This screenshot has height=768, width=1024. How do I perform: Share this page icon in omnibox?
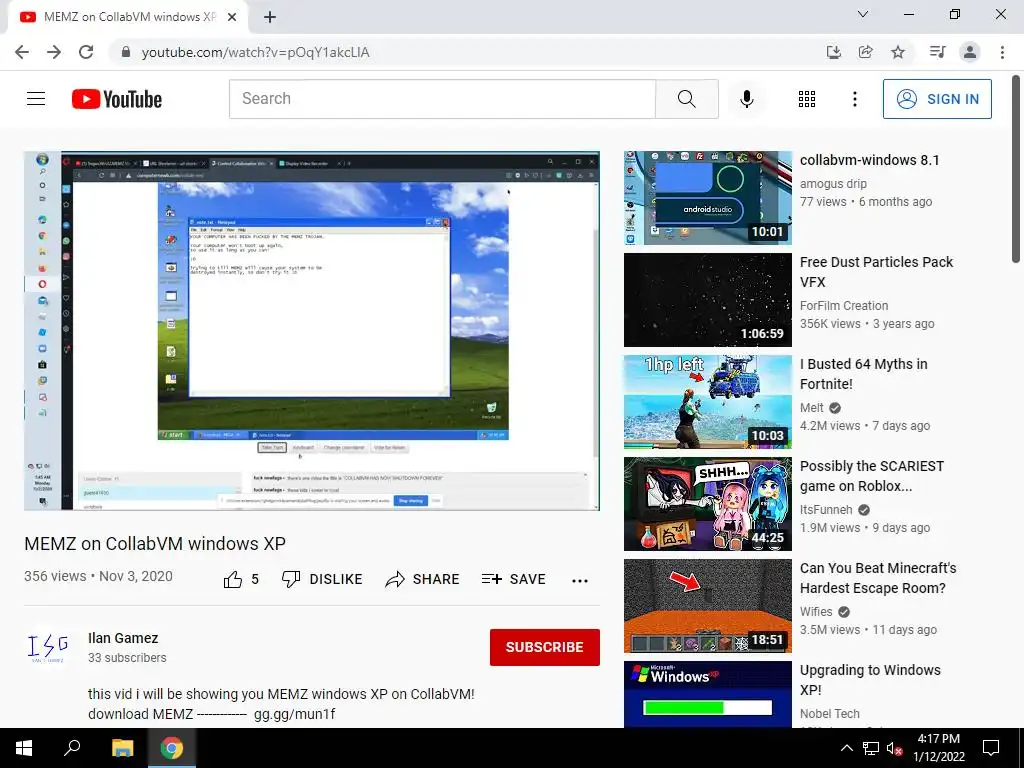click(865, 52)
